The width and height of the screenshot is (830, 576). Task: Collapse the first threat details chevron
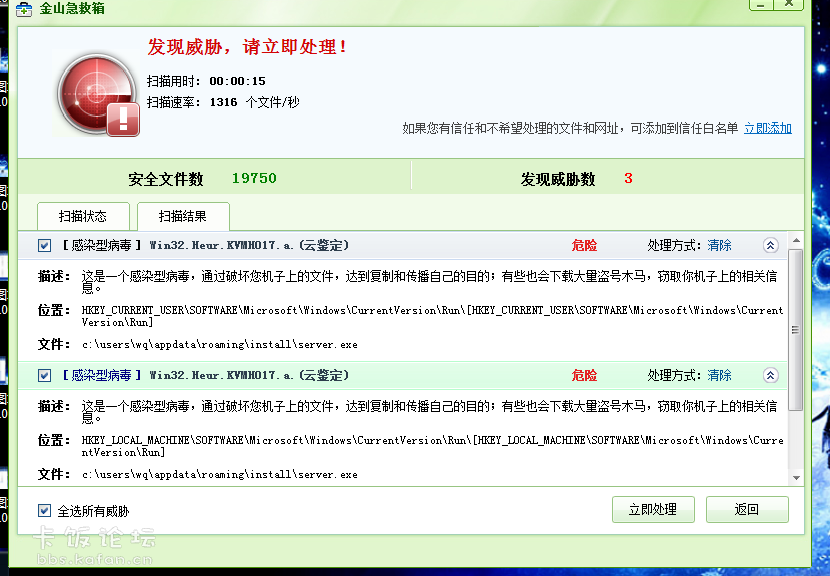(770, 246)
